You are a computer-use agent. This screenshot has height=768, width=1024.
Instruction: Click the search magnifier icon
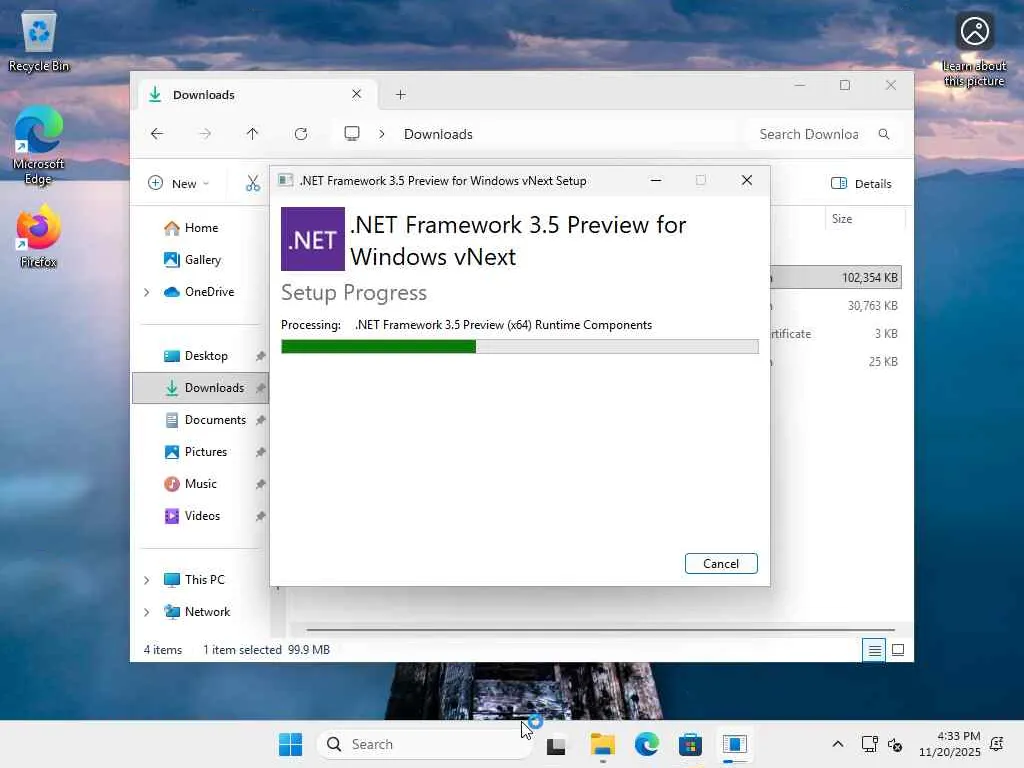[884, 134]
